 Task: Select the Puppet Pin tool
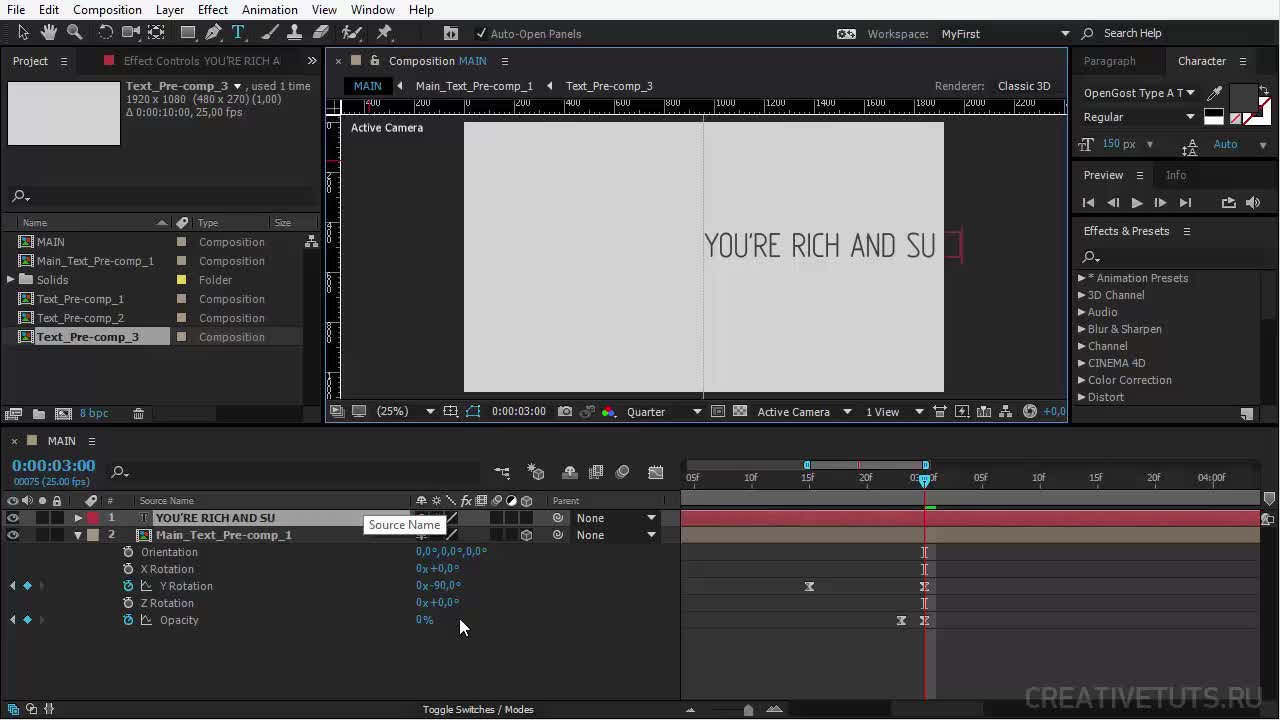[384, 33]
